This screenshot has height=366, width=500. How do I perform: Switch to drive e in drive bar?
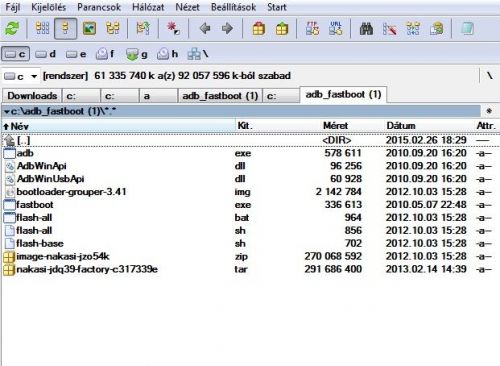tap(76, 54)
